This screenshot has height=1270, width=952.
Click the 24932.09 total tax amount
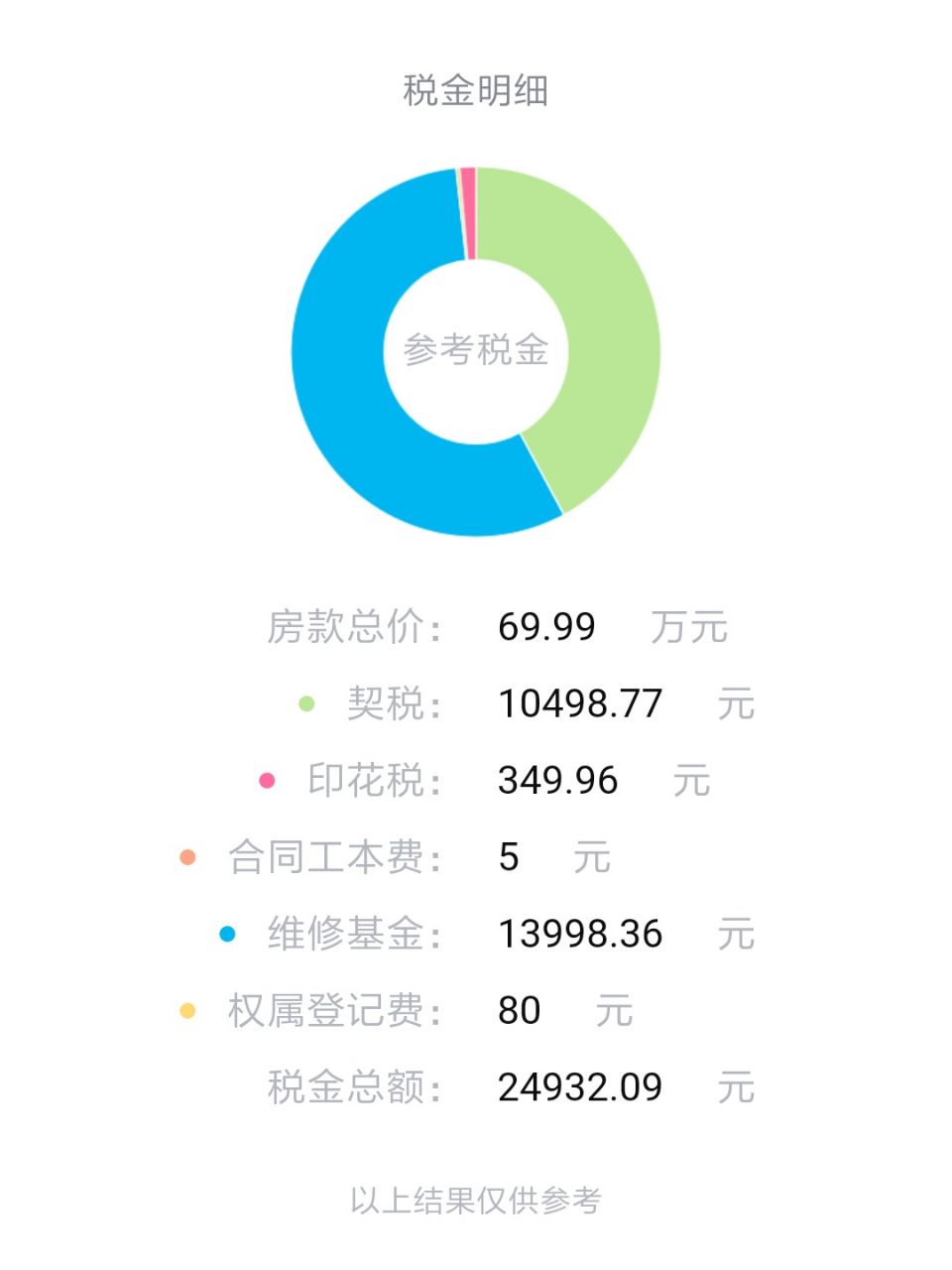point(580,1086)
